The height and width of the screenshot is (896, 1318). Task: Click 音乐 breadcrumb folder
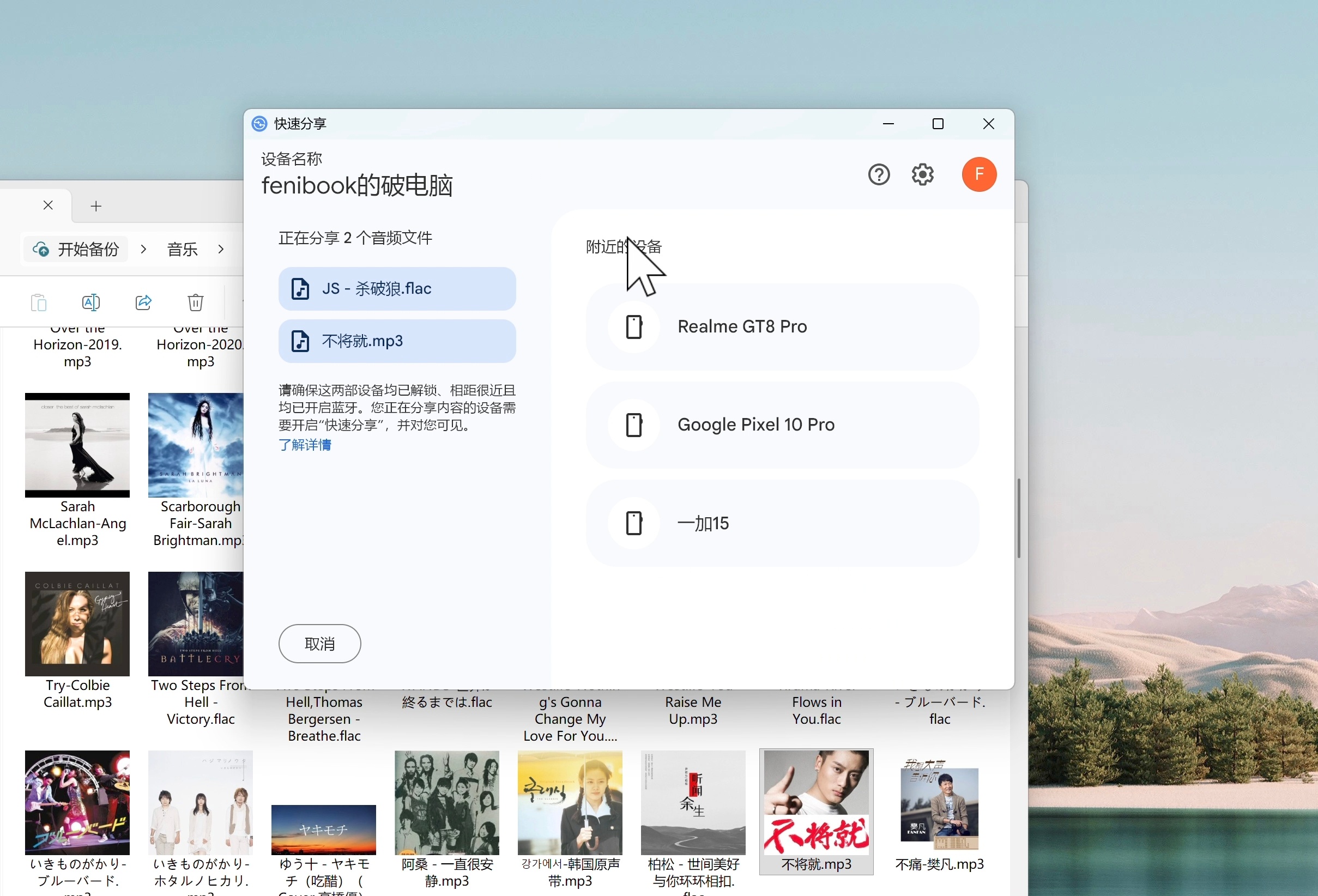click(182, 249)
